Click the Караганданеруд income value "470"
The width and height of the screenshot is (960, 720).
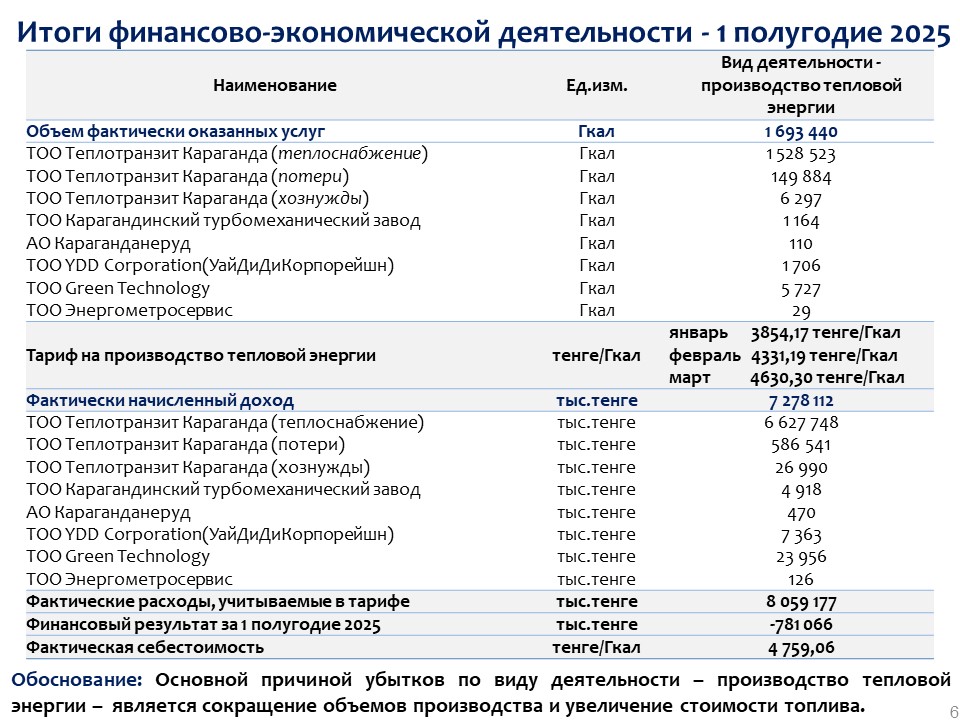(x=801, y=512)
